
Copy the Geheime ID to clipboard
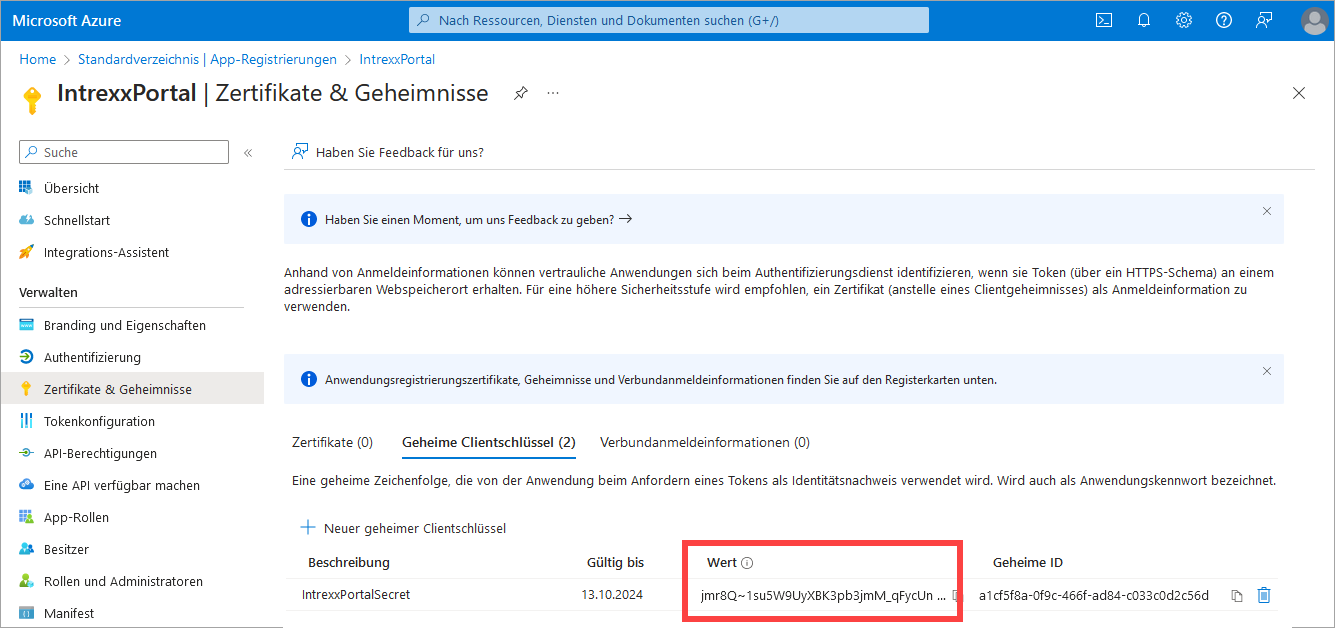(1237, 595)
